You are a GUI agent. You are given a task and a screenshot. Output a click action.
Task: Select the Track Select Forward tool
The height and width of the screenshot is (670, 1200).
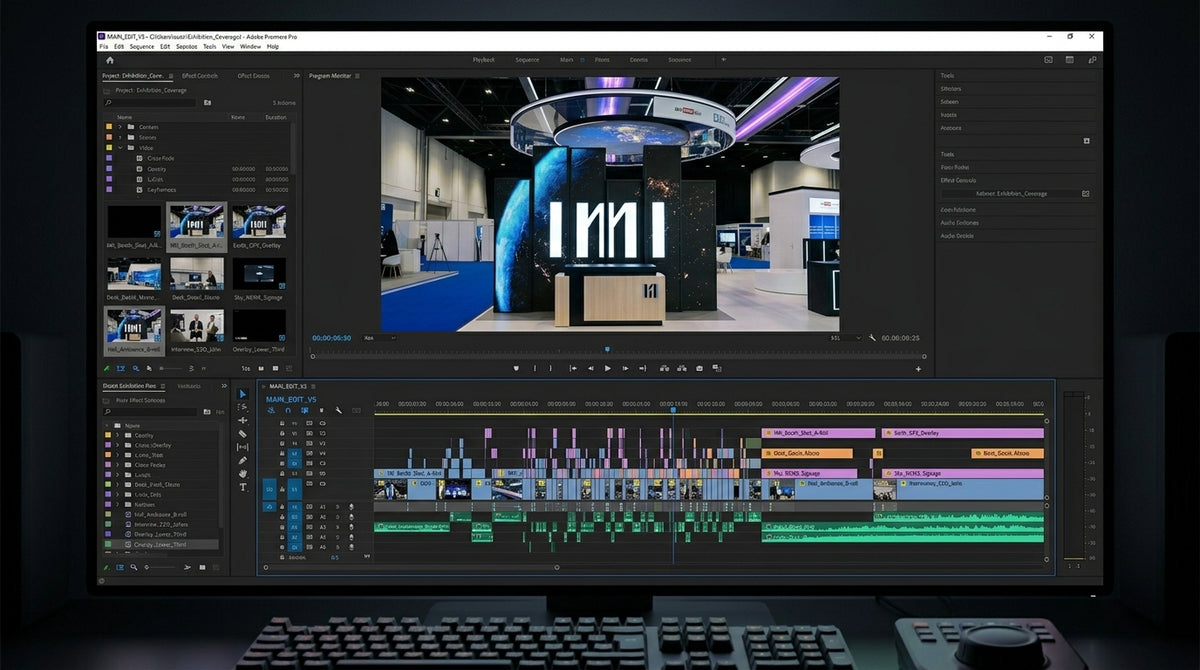[x=243, y=407]
